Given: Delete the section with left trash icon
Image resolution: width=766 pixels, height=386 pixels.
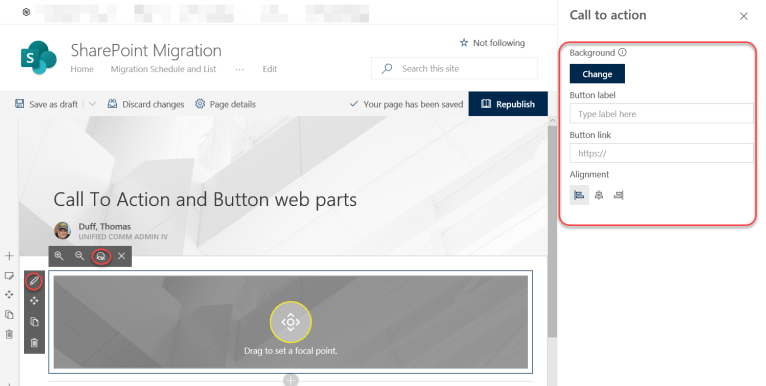Looking at the screenshot, I should (9, 334).
